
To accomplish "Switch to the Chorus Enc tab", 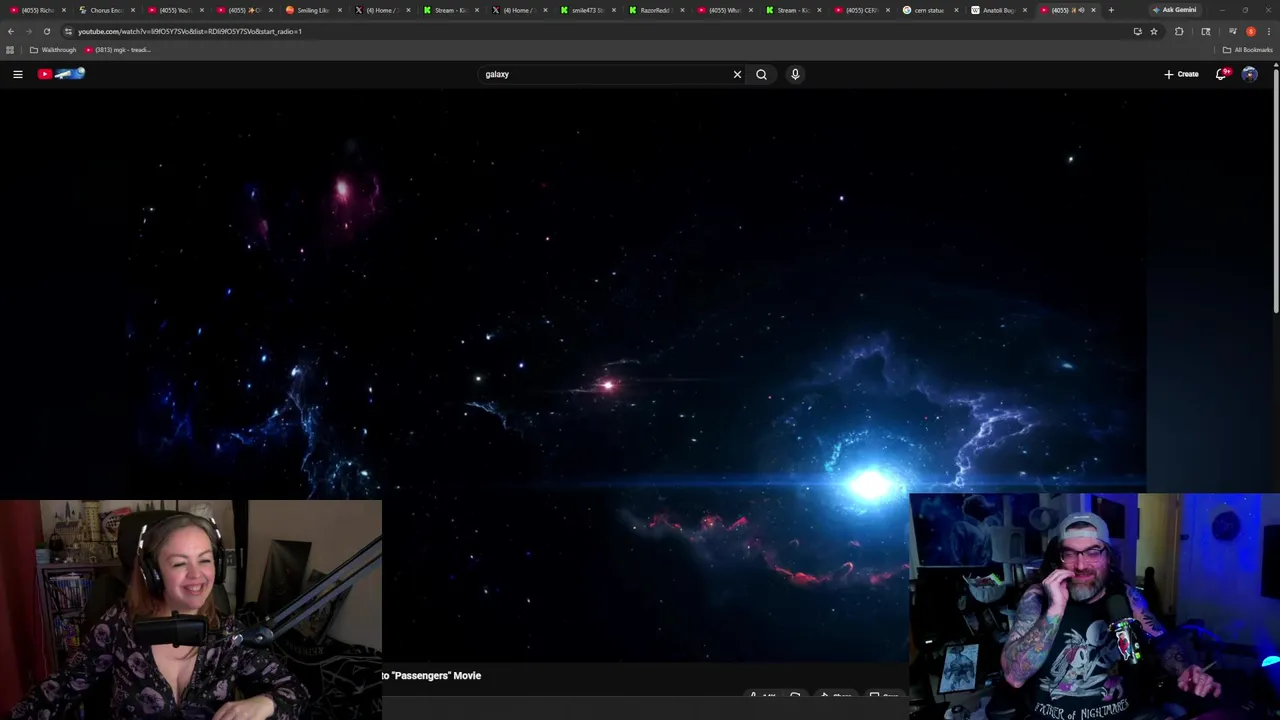I will pos(100,10).
